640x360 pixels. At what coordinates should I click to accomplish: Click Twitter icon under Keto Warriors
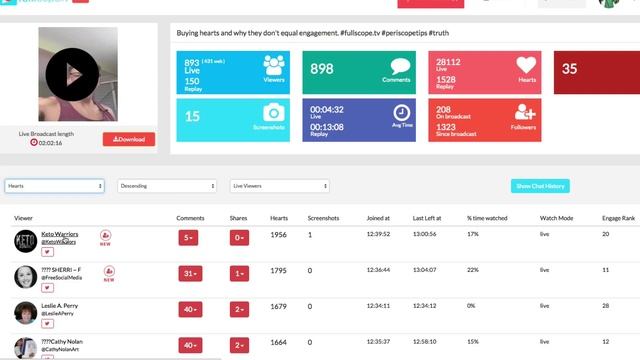47,252
